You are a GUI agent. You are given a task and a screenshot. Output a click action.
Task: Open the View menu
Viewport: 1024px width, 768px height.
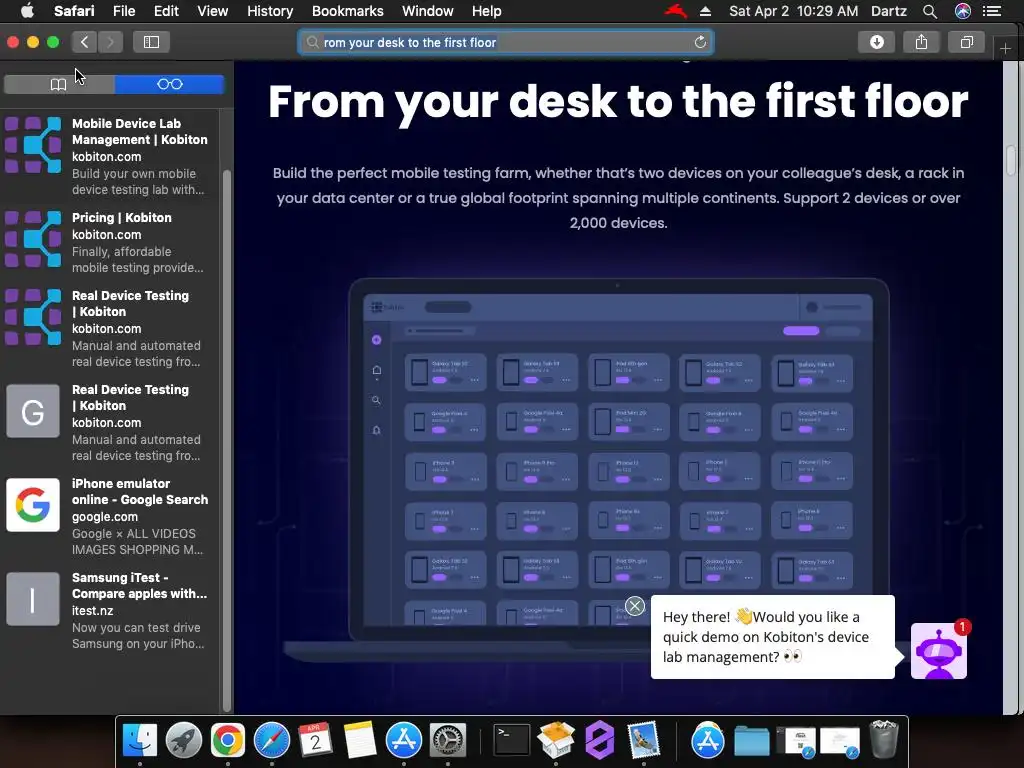click(213, 11)
